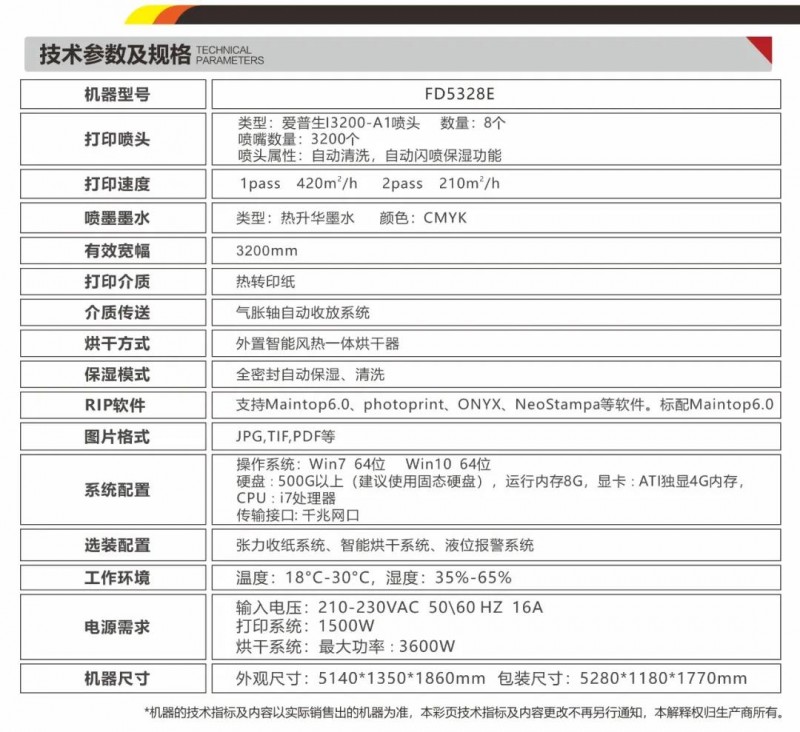Image resolution: width=800 pixels, height=732 pixels.
Task: Click the 烘干方式 label cell
Action: 117,343
